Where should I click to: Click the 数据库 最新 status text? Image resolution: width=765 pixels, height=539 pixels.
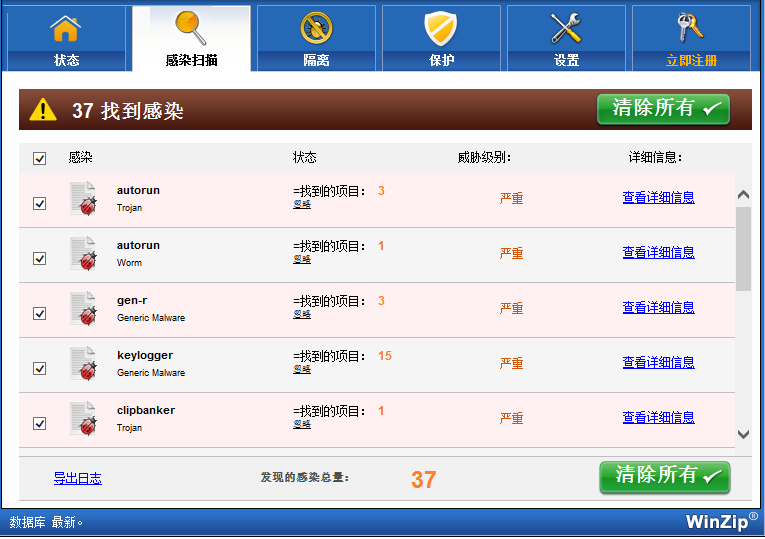pos(46,522)
